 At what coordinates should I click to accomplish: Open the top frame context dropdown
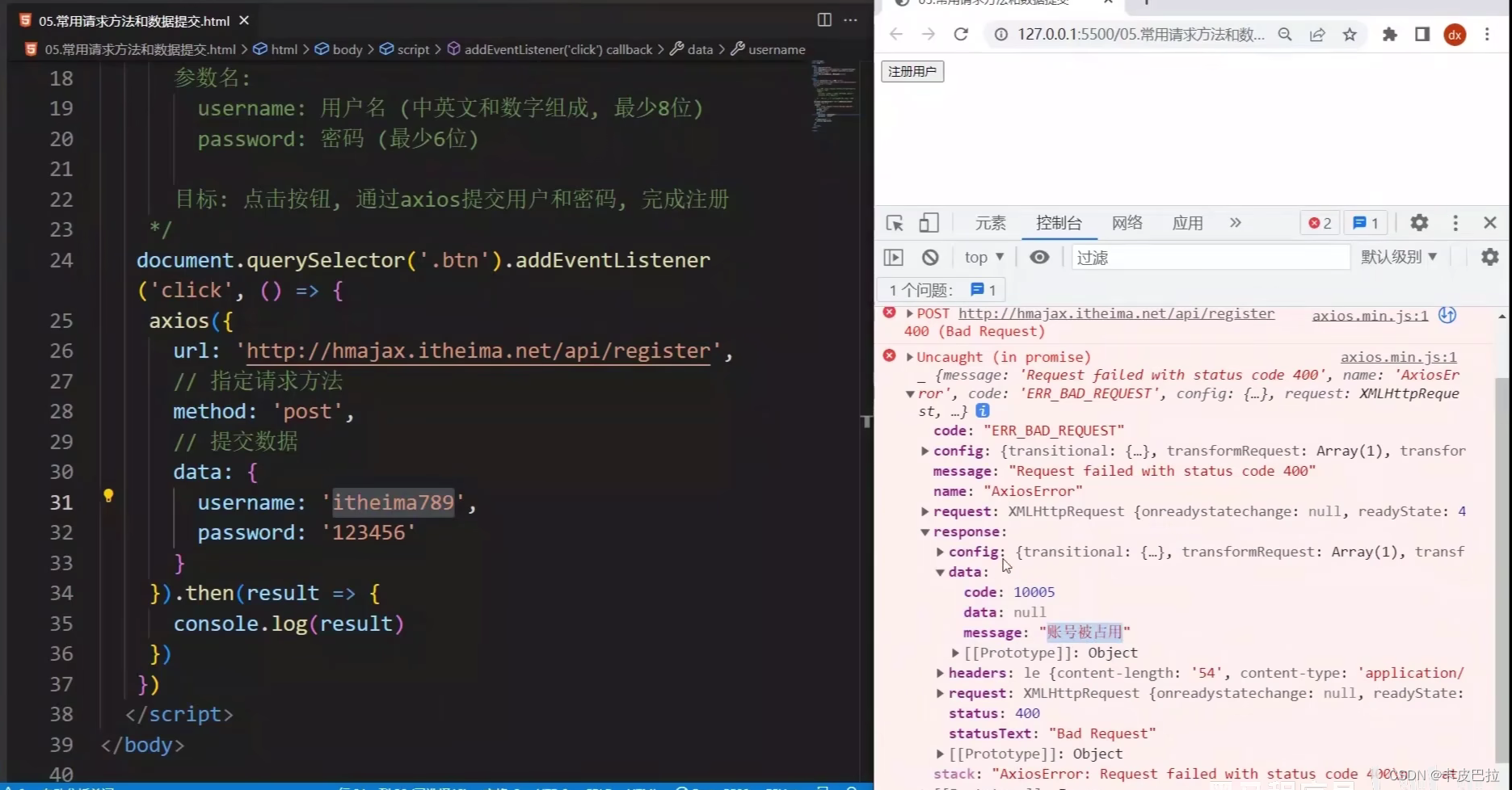[983, 257]
